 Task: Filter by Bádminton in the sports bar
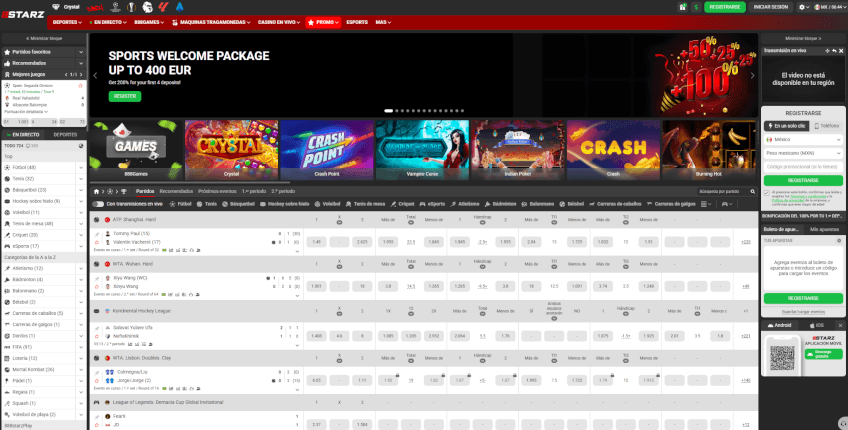coord(500,204)
